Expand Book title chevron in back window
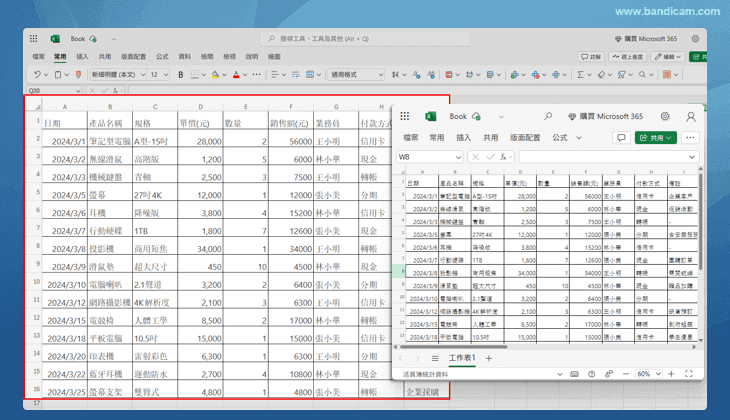The image size is (730, 420). tap(113, 39)
